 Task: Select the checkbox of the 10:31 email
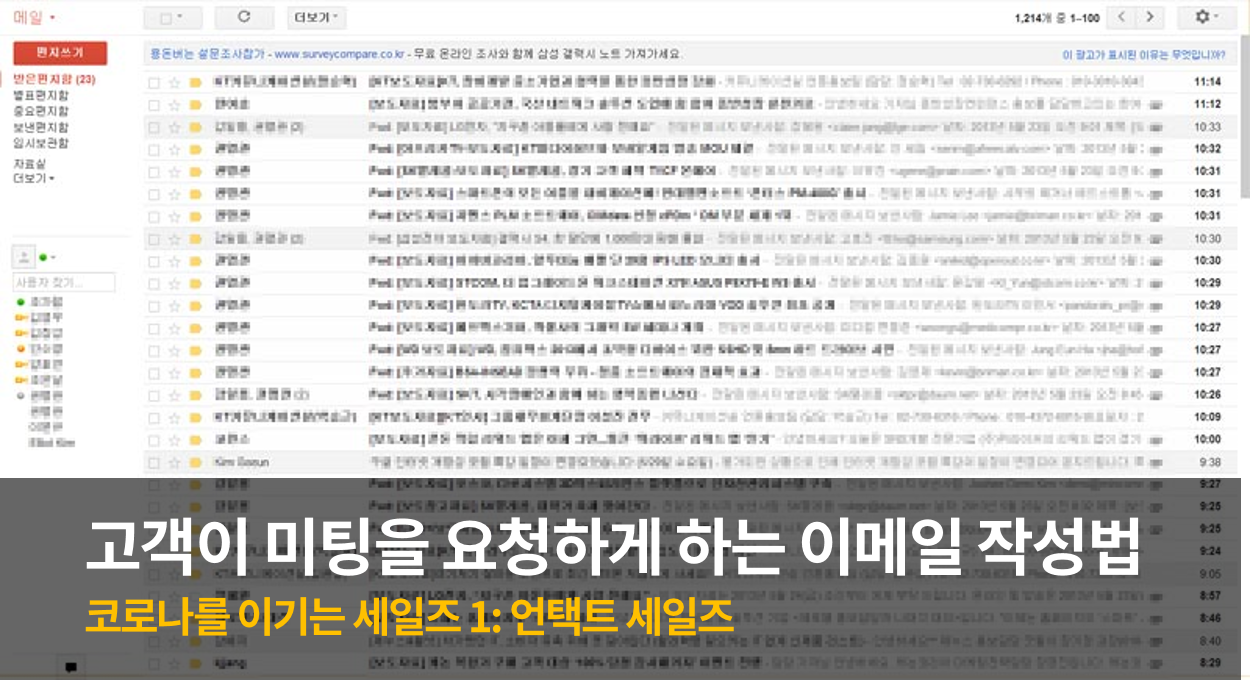pyautogui.click(x=154, y=171)
